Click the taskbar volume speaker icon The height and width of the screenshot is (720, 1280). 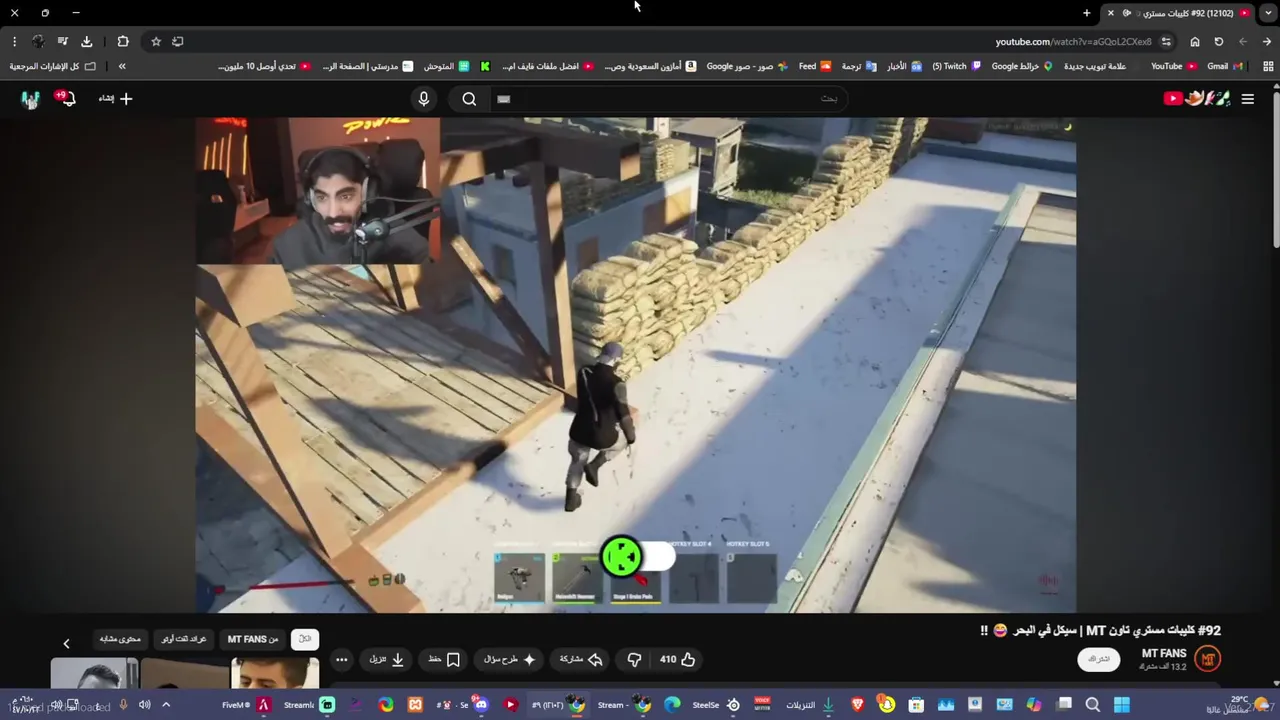[x=144, y=705]
